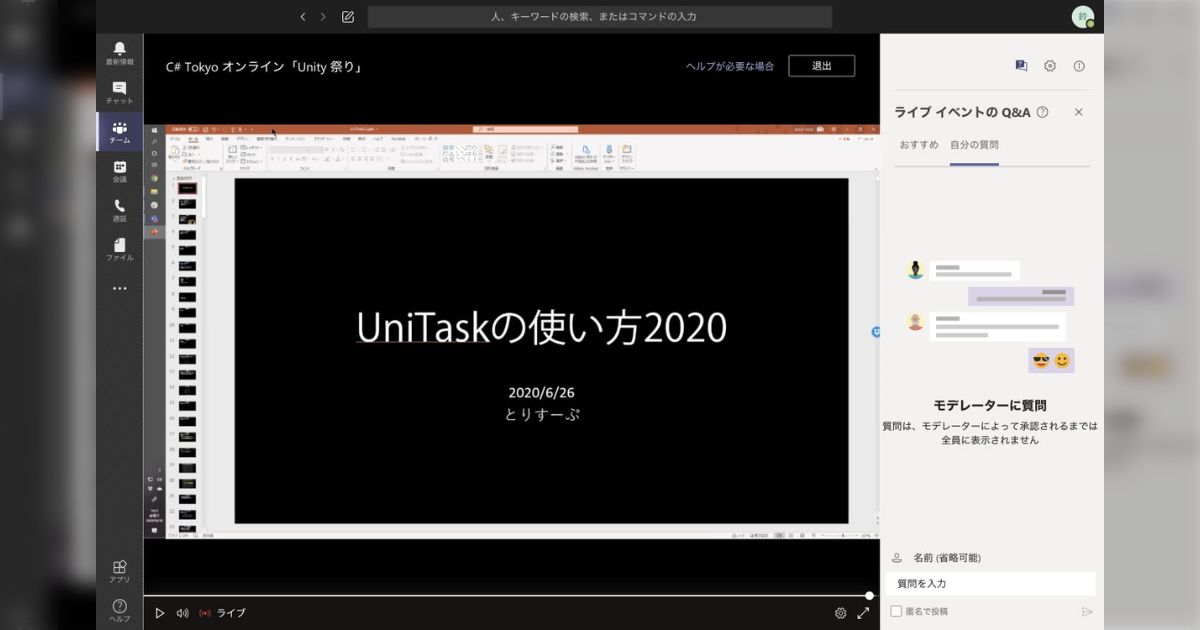The width and height of the screenshot is (1200, 630).
Task: Click the 質問を入力 question input field
Action: (x=990, y=583)
